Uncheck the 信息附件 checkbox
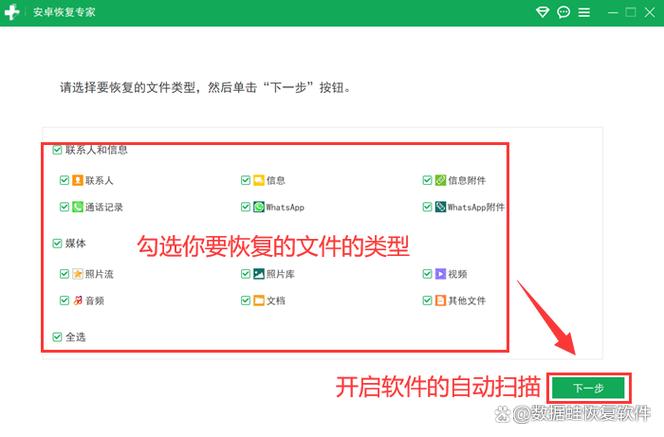This screenshot has height=437, width=664. tap(427, 180)
